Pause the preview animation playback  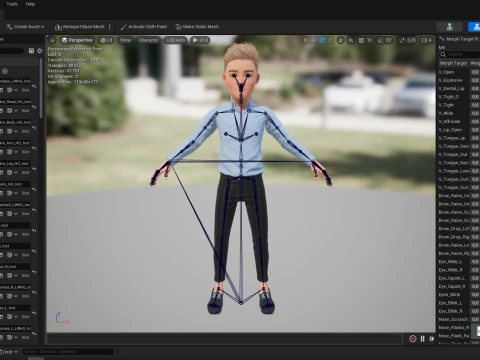(x=423, y=339)
